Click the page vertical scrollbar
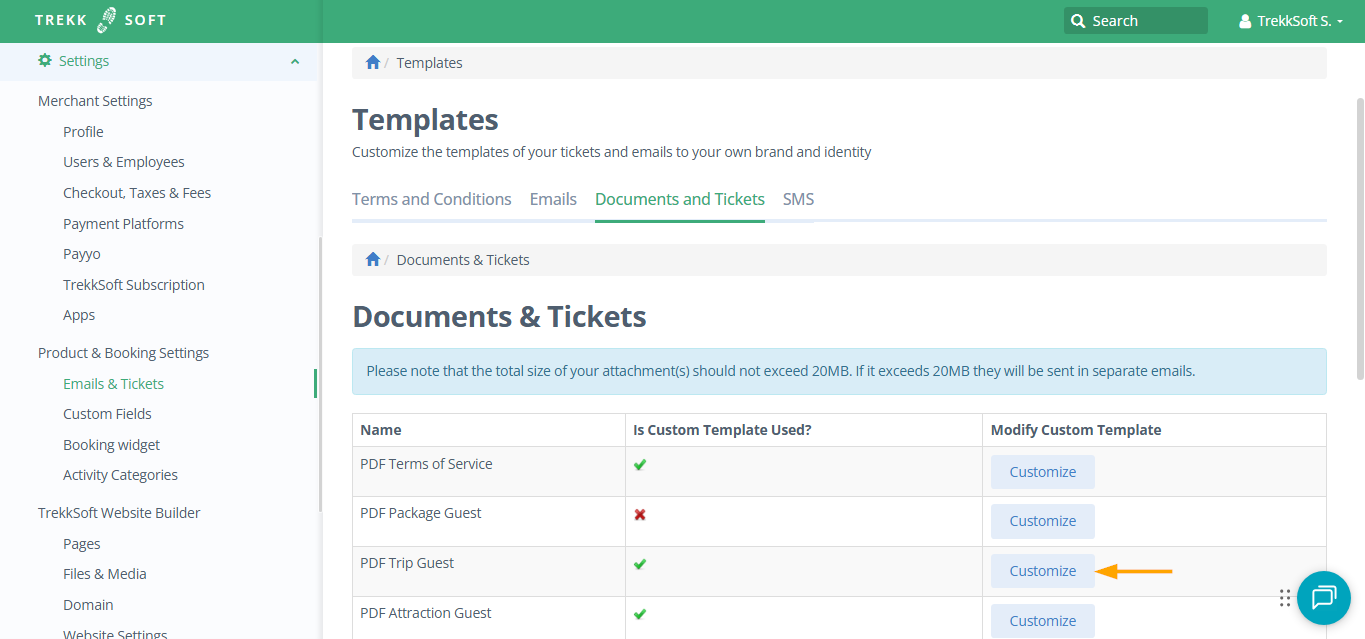 (1359, 240)
